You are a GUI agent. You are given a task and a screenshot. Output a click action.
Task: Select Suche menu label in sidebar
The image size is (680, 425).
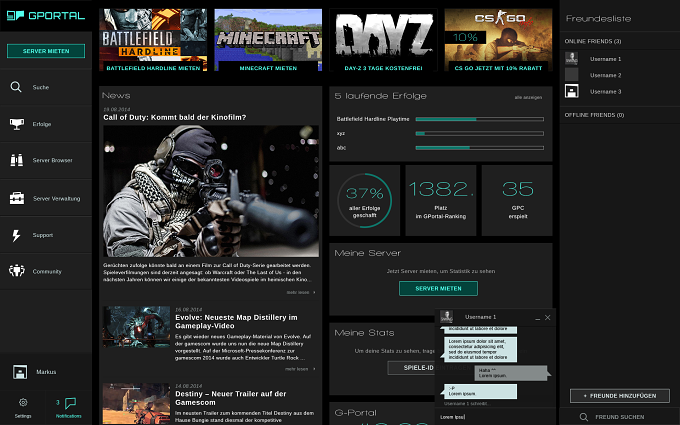[40, 87]
